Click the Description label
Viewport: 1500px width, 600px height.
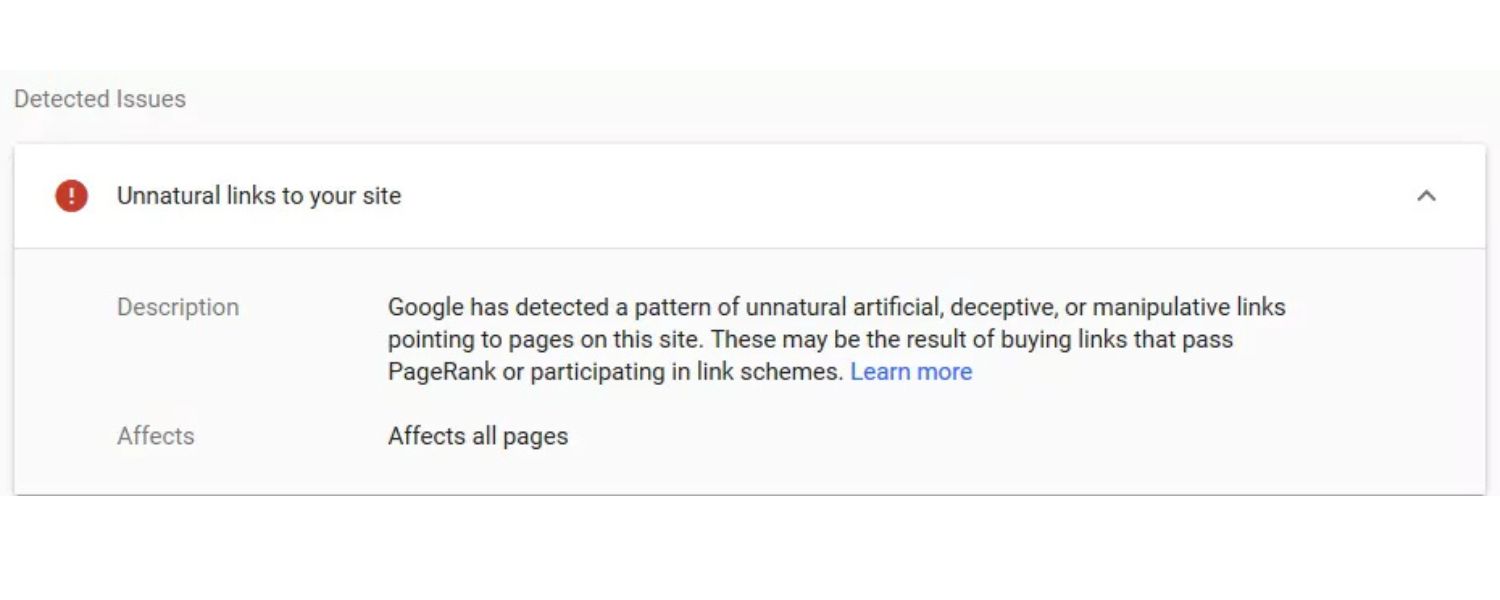pos(178,307)
